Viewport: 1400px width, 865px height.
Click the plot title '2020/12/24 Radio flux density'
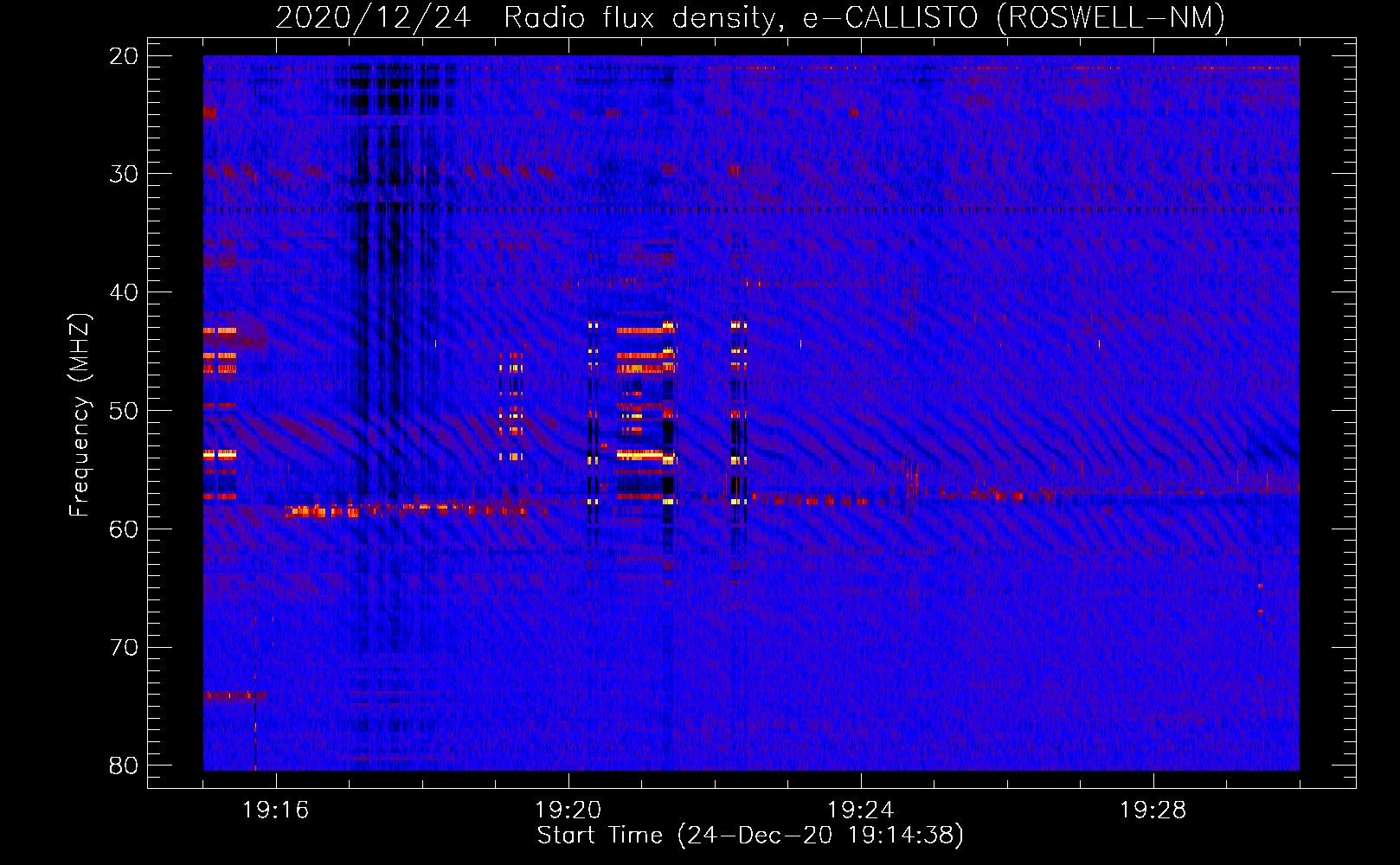[x=750, y=18]
